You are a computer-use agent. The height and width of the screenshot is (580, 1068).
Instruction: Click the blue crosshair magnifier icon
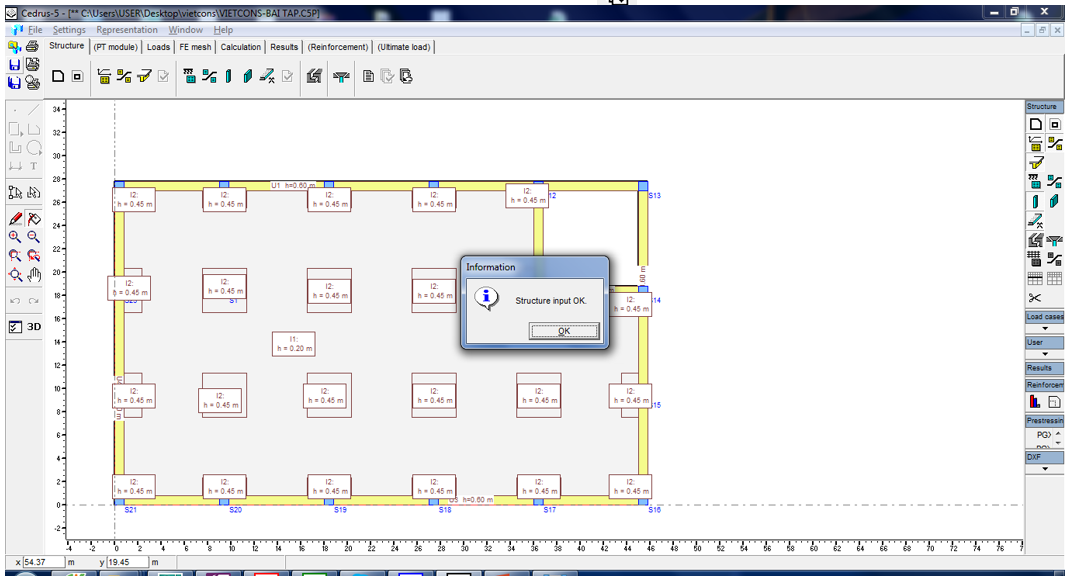pos(15,274)
